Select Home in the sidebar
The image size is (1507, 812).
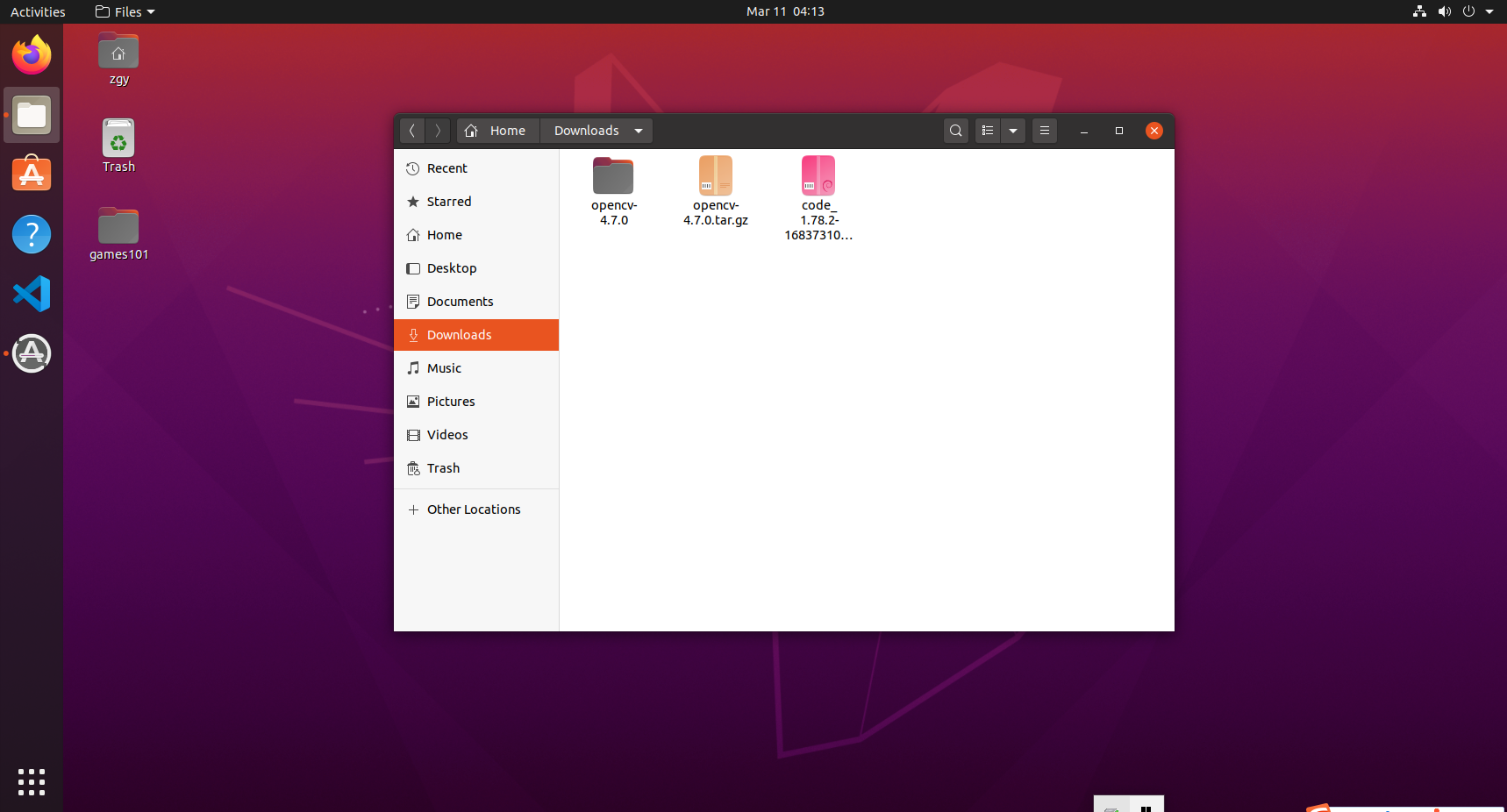[476, 235]
